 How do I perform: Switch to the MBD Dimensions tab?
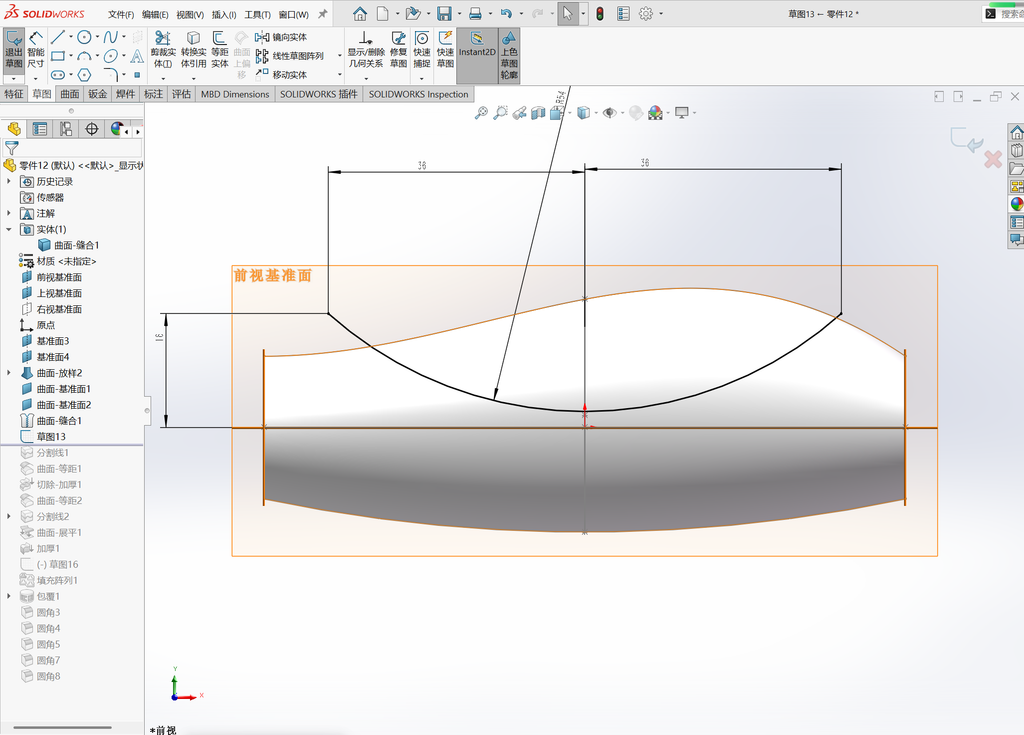click(x=235, y=94)
